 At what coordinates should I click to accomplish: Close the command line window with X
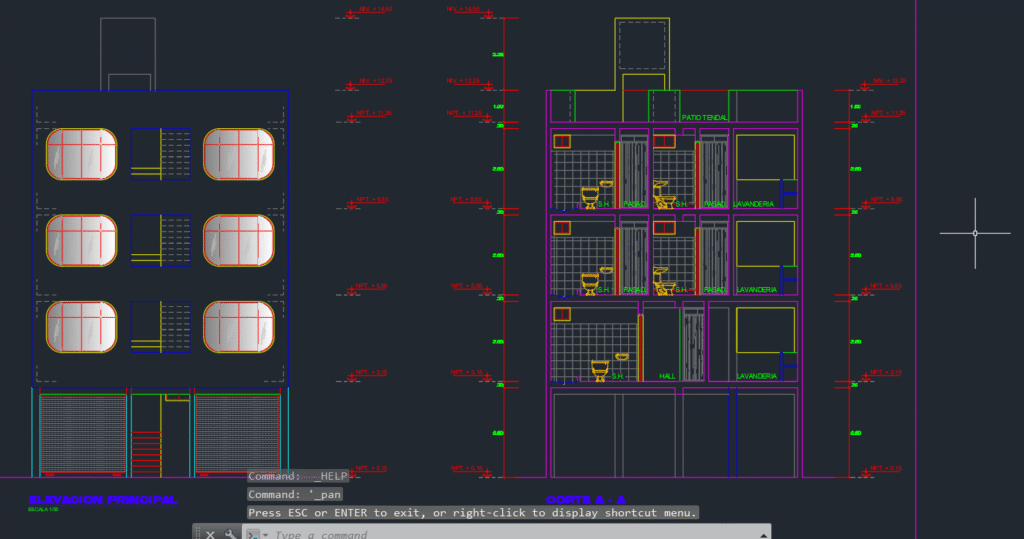(x=210, y=534)
